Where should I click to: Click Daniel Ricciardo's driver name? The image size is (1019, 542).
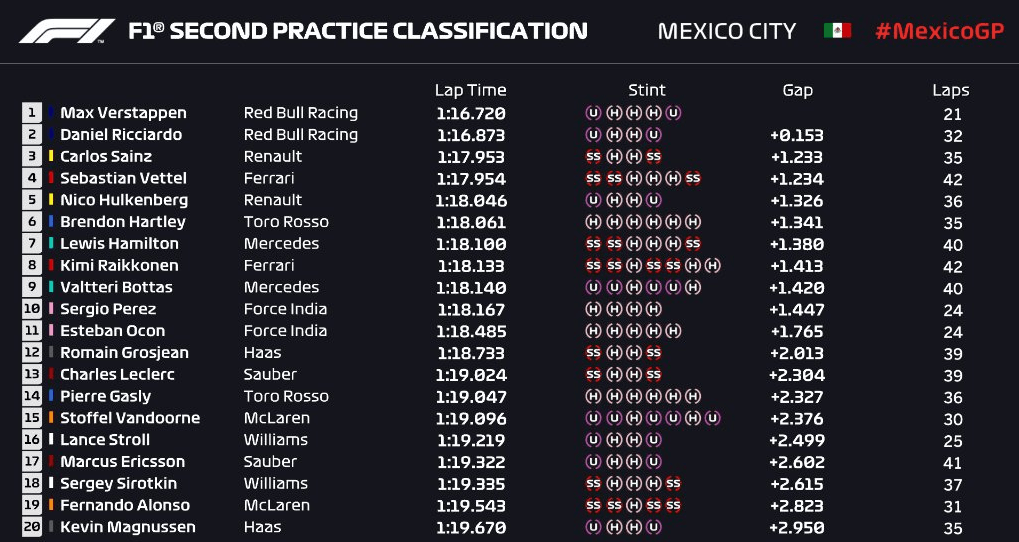121,135
